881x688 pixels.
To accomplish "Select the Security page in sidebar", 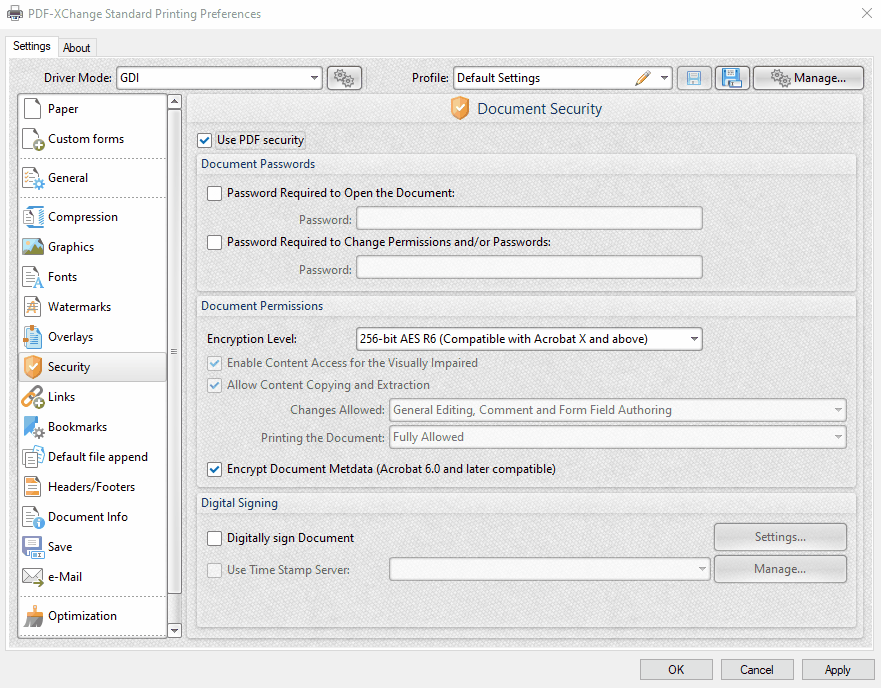I will click(x=31, y=366).
